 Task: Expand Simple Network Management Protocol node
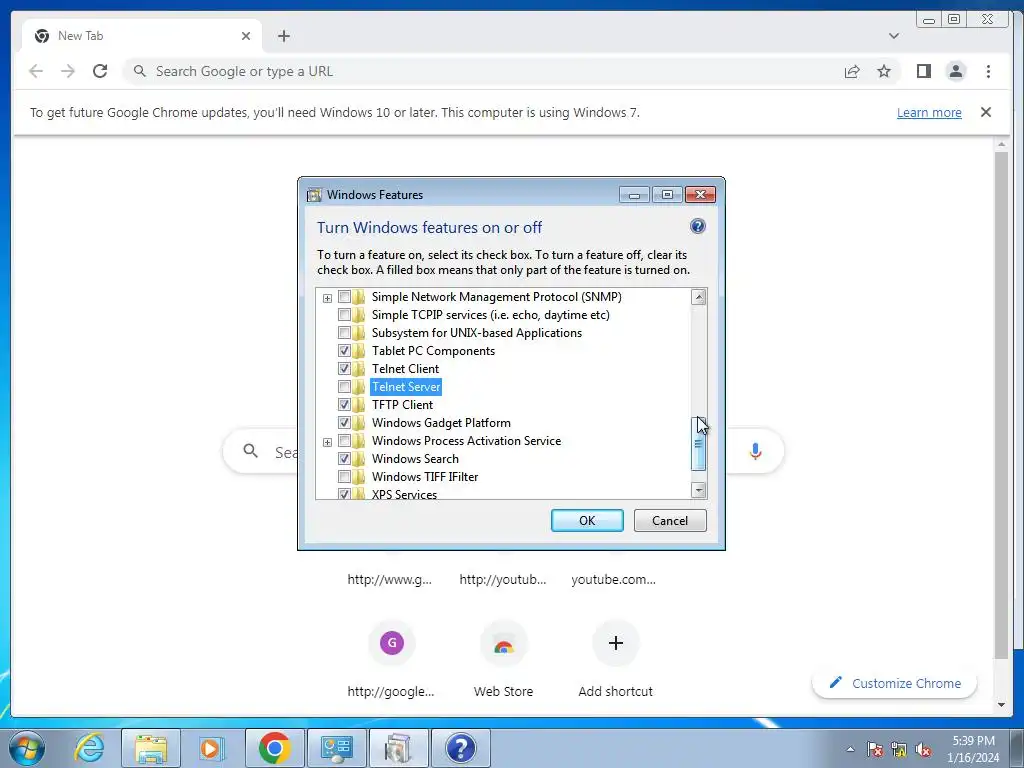(327, 298)
